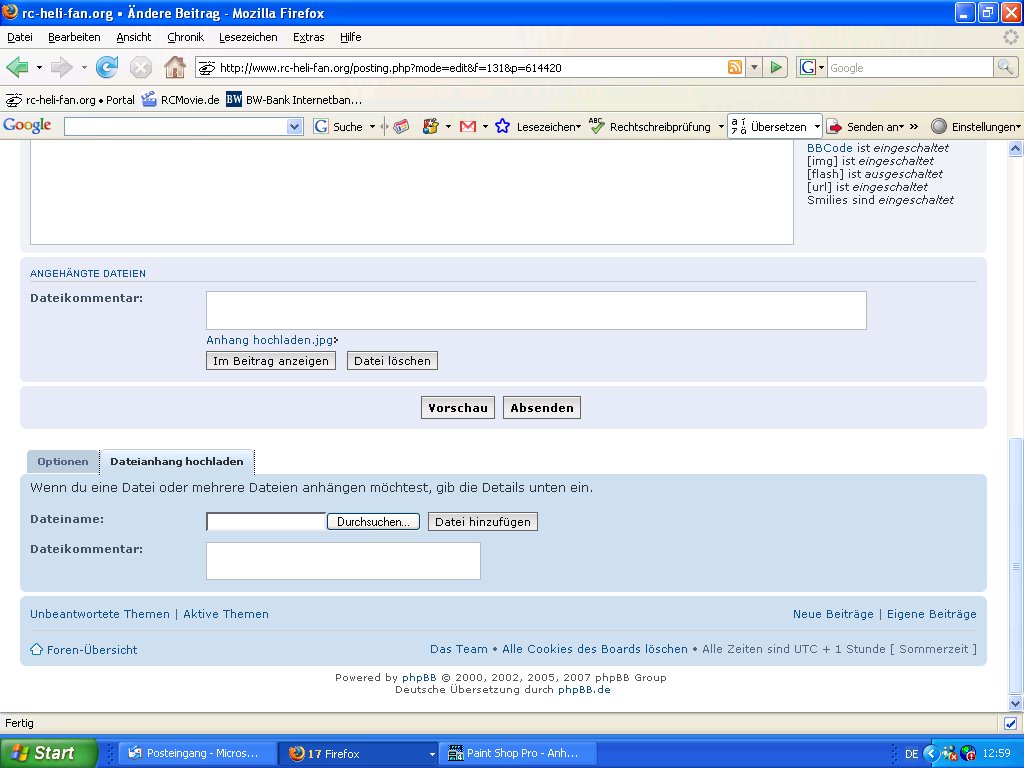1024x768 pixels.
Task: Click the Alle Cookies des Boards löschen link
Action: [595, 649]
